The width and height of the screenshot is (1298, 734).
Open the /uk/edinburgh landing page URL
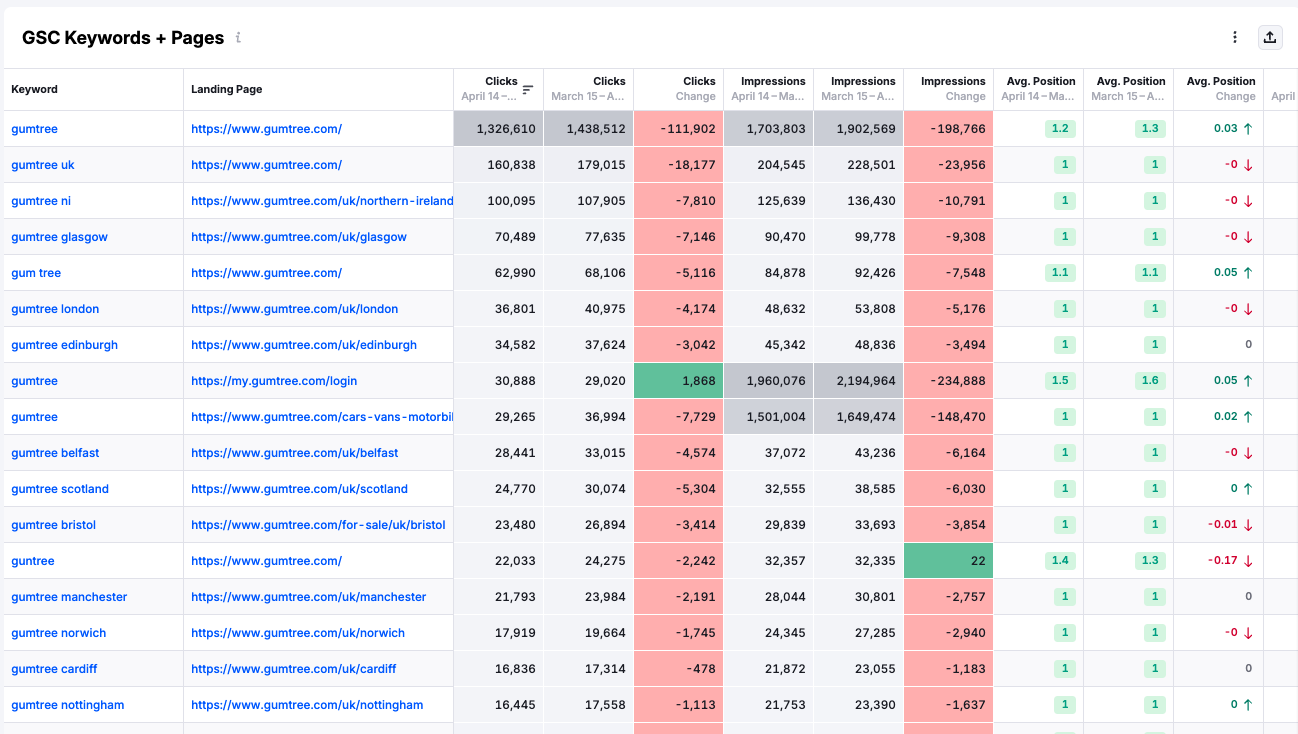pos(304,345)
